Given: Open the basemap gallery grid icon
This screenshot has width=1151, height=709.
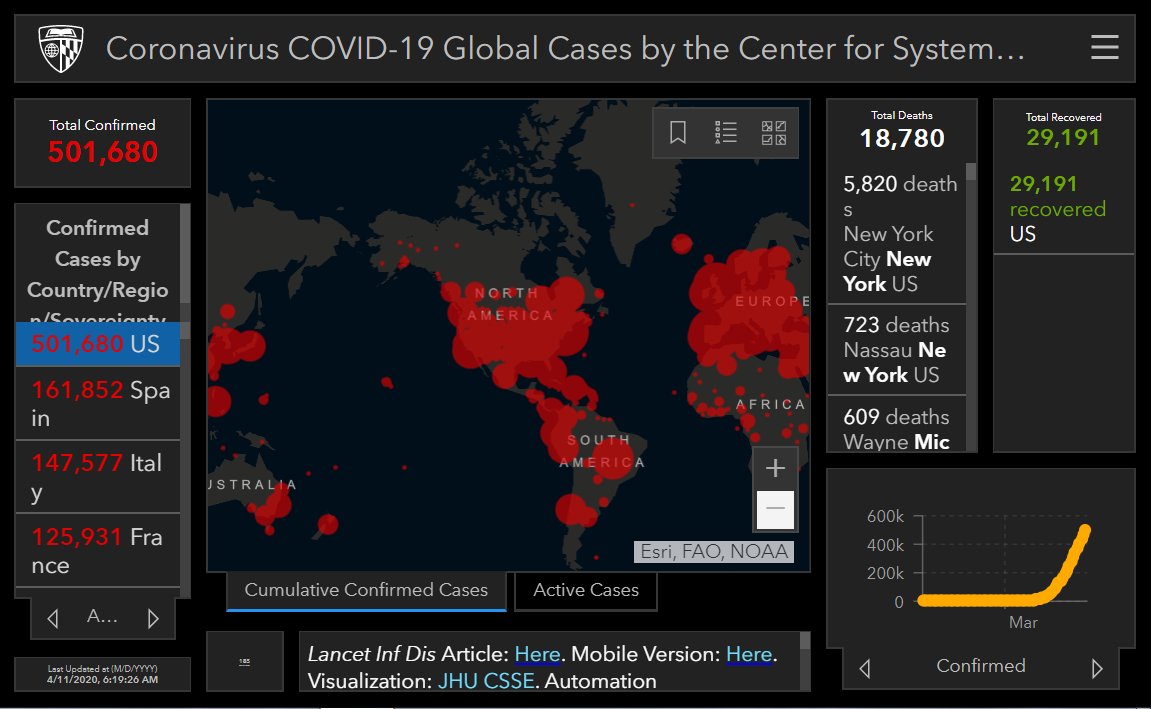Looking at the screenshot, I should 774,133.
